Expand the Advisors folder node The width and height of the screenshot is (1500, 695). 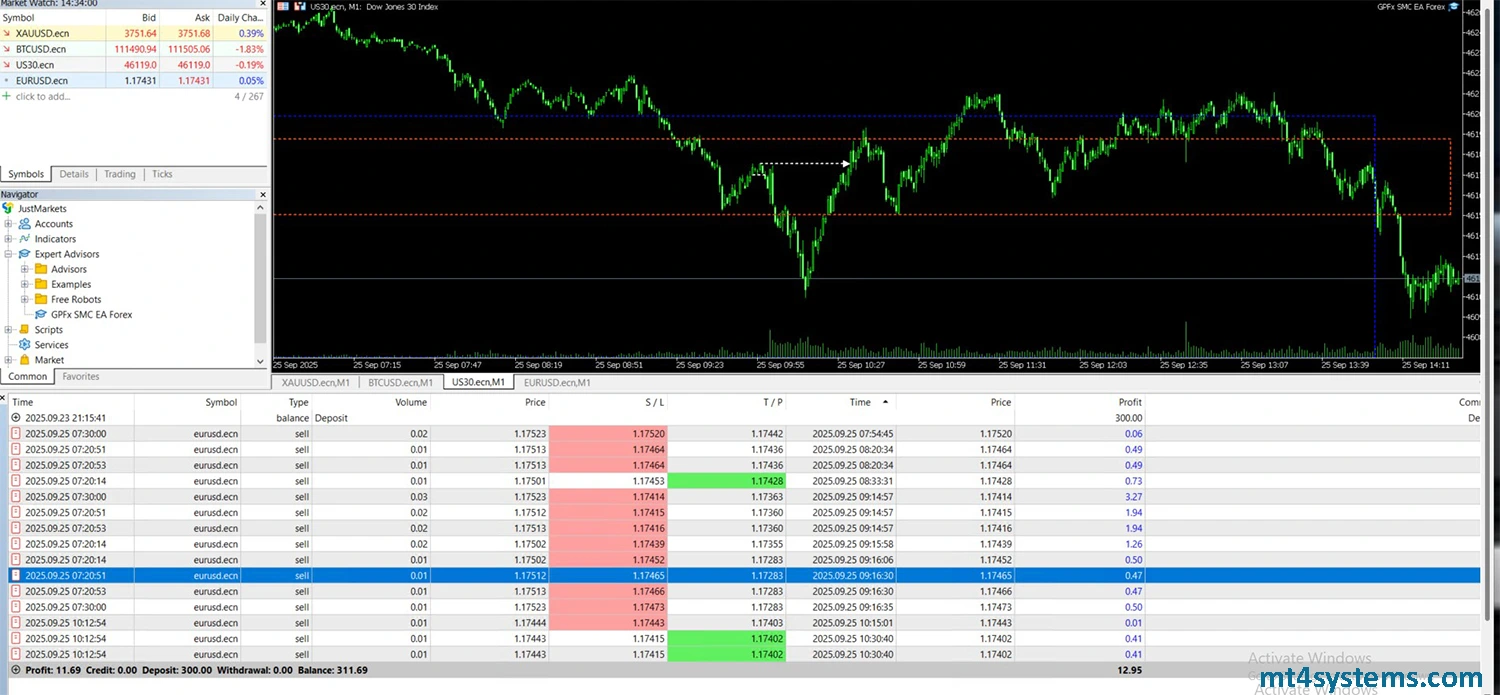tap(24, 269)
